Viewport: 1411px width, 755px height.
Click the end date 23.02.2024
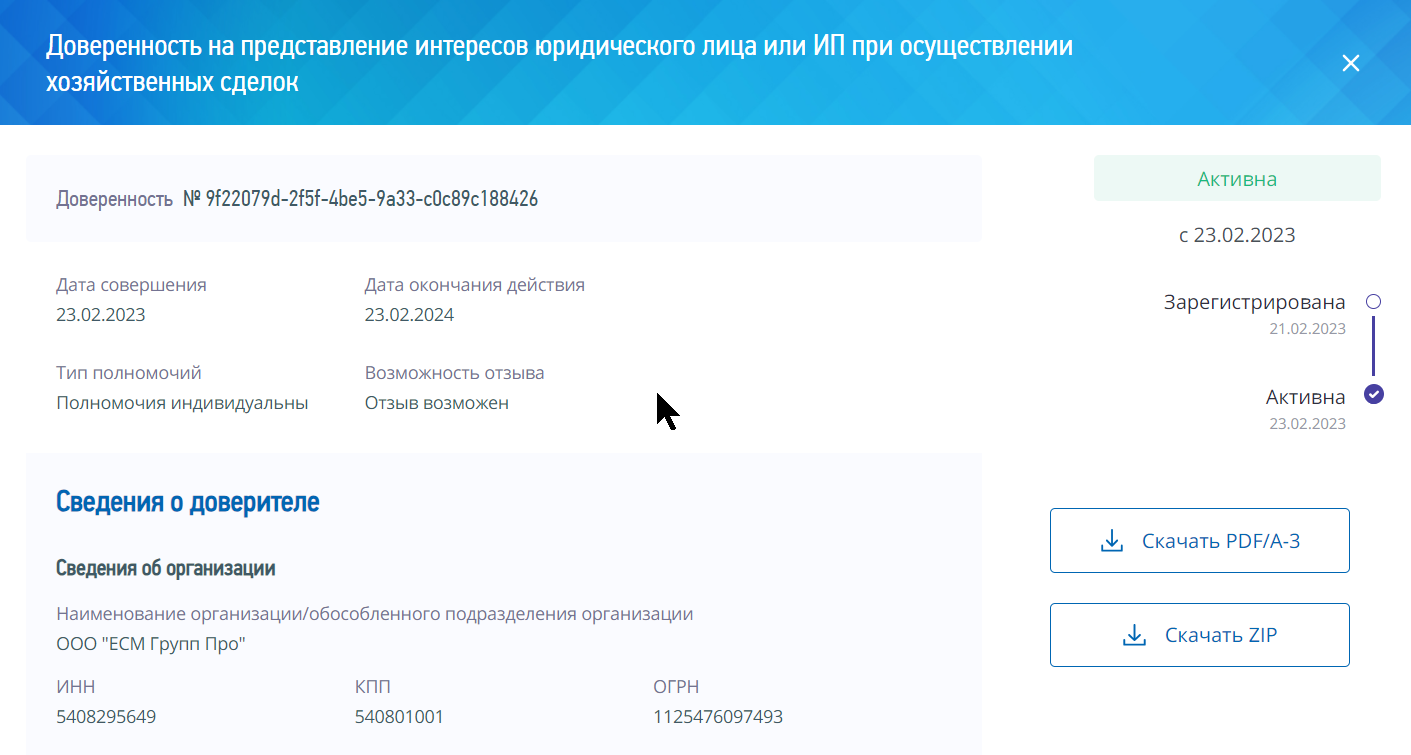[409, 315]
